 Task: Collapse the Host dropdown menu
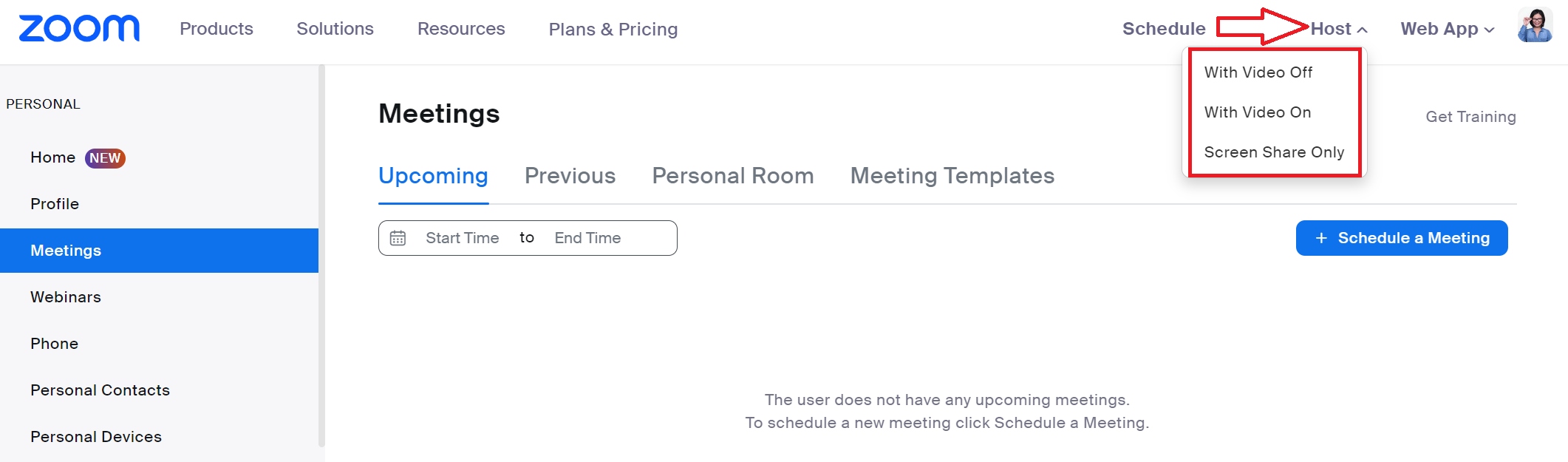1339,29
